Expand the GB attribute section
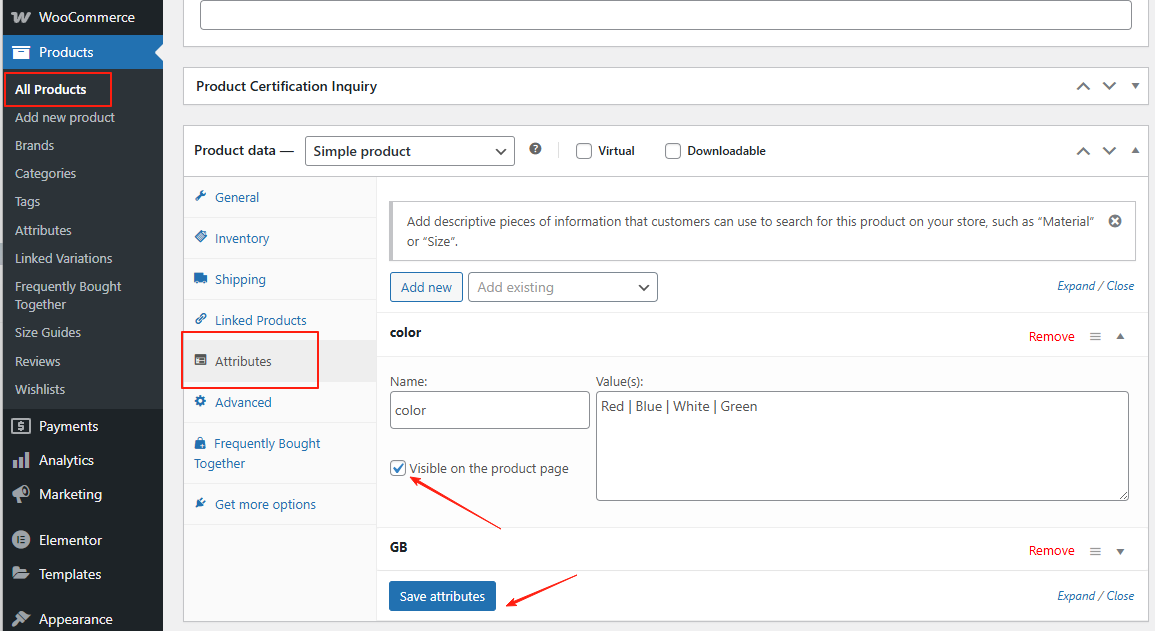This screenshot has height=631, width=1155. click(x=1120, y=551)
